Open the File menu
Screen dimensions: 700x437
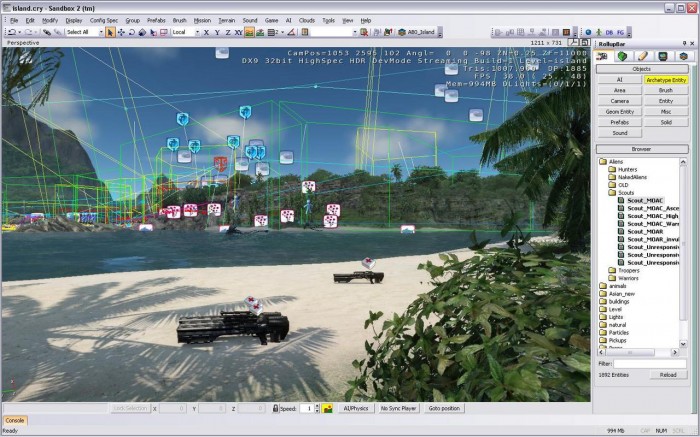(14, 21)
